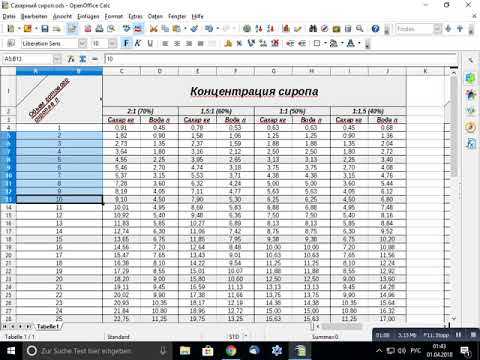The image size is (480, 360).
Task: Expand the font size dropdown
Action: coord(112,43)
